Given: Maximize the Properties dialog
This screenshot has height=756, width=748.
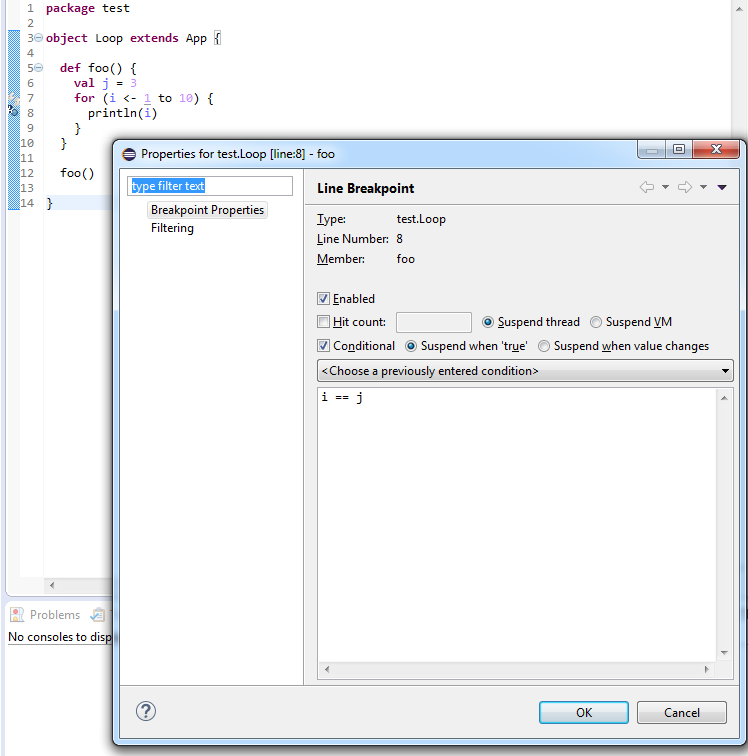Looking at the screenshot, I should [679, 149].
